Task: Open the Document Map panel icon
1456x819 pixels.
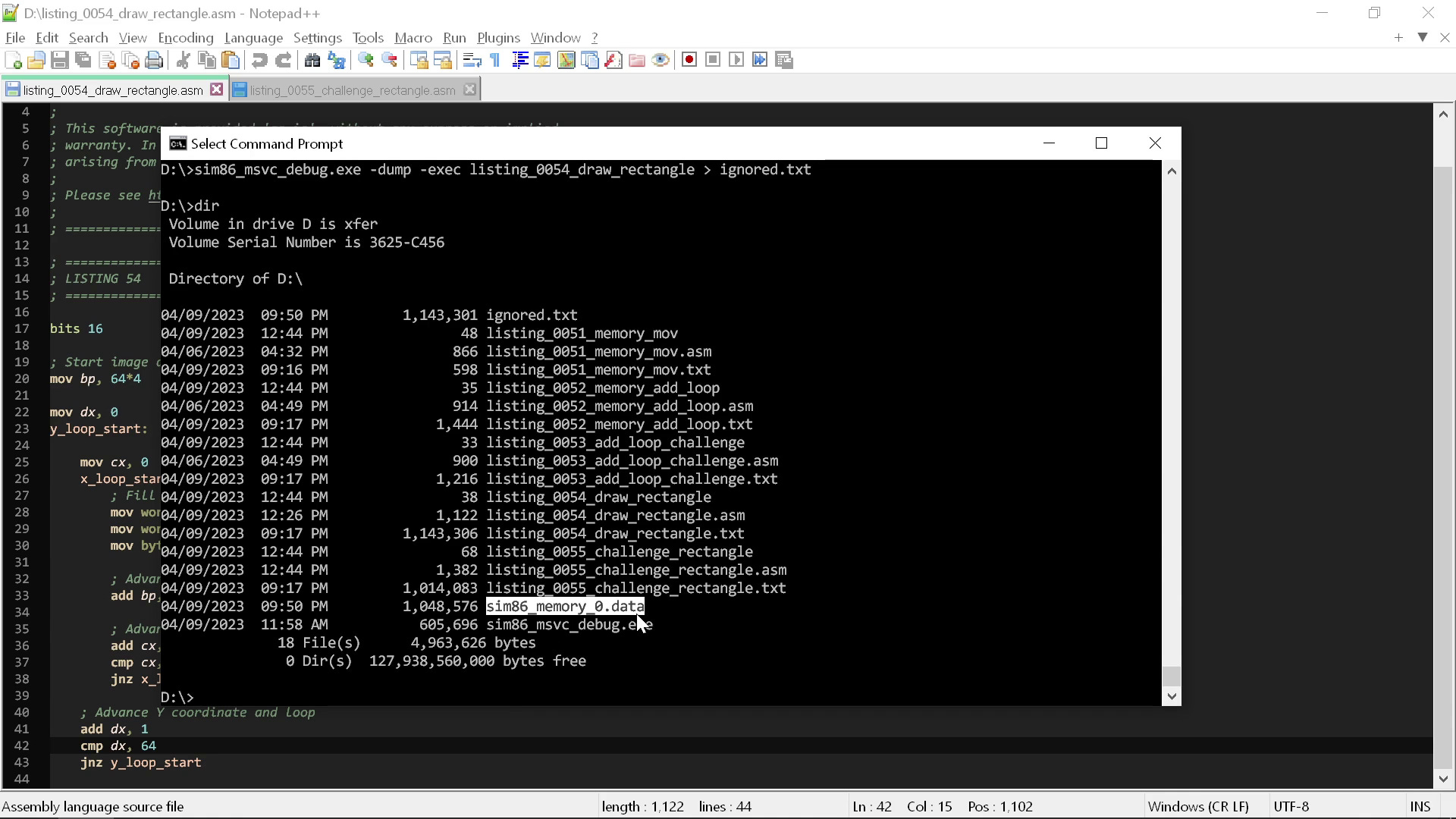Action: point(566,59)
